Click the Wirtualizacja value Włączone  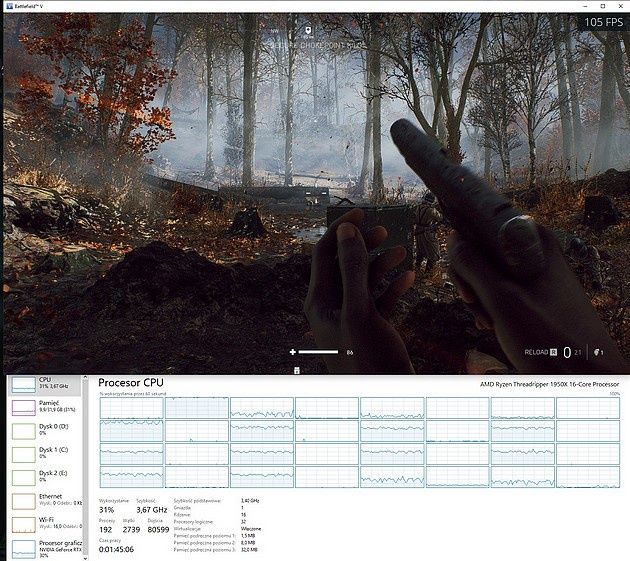tap(251, 529)
